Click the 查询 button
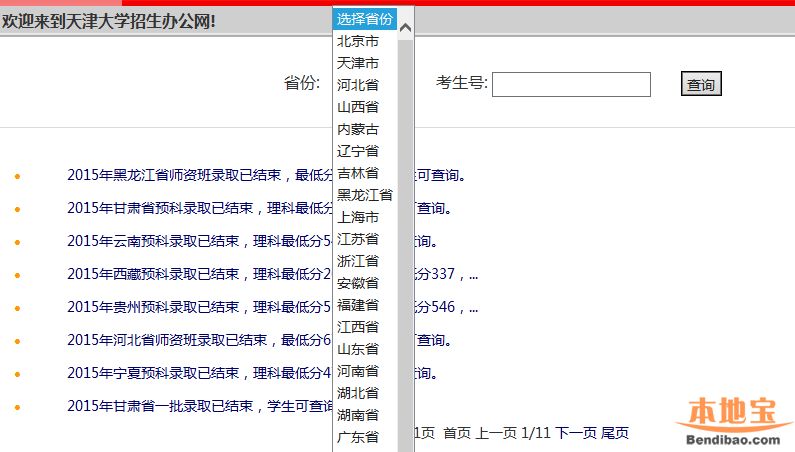This screenshot has height=452, width=795. pos(701,84)
